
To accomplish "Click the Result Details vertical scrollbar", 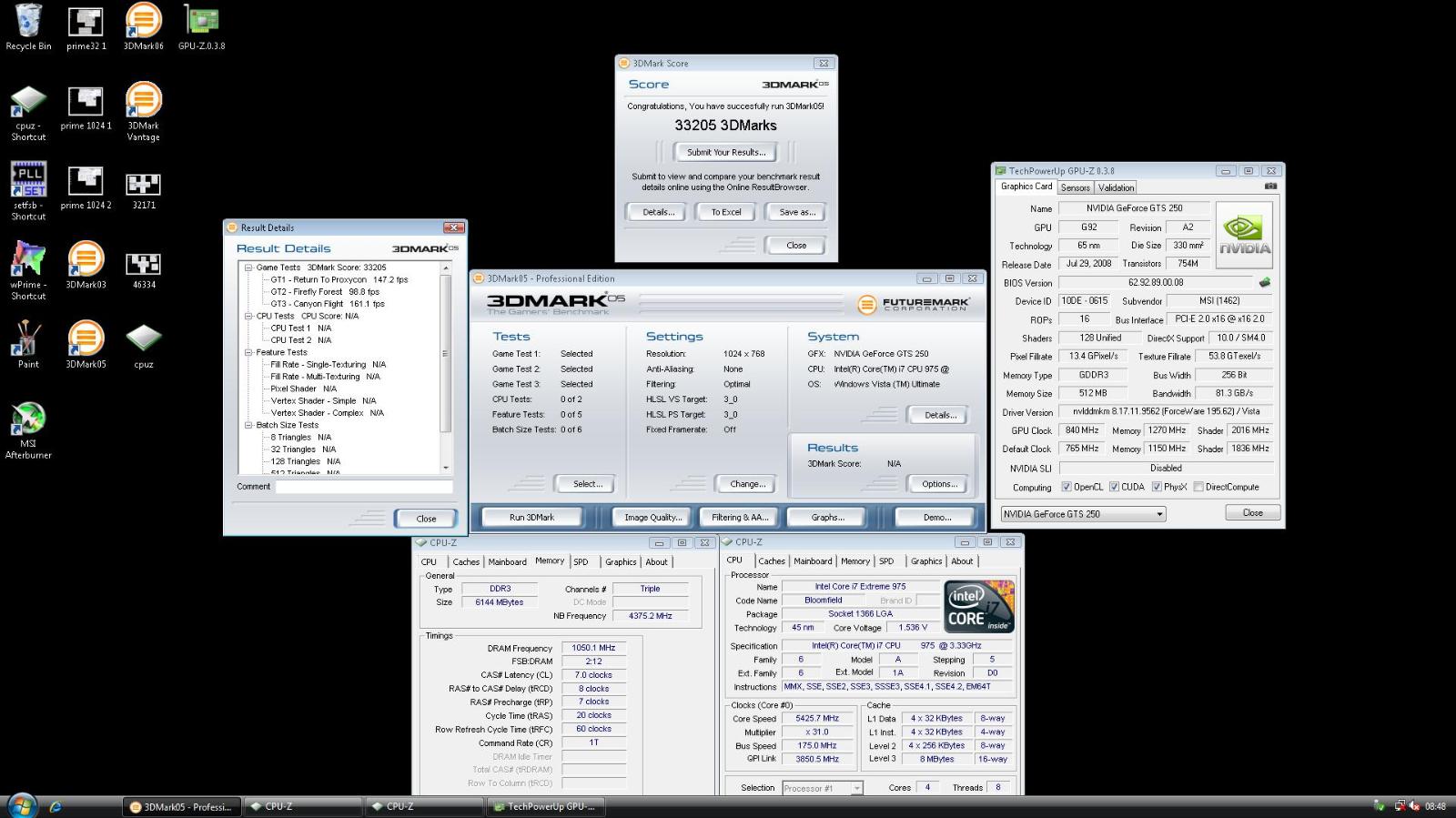I will (445, 368).
